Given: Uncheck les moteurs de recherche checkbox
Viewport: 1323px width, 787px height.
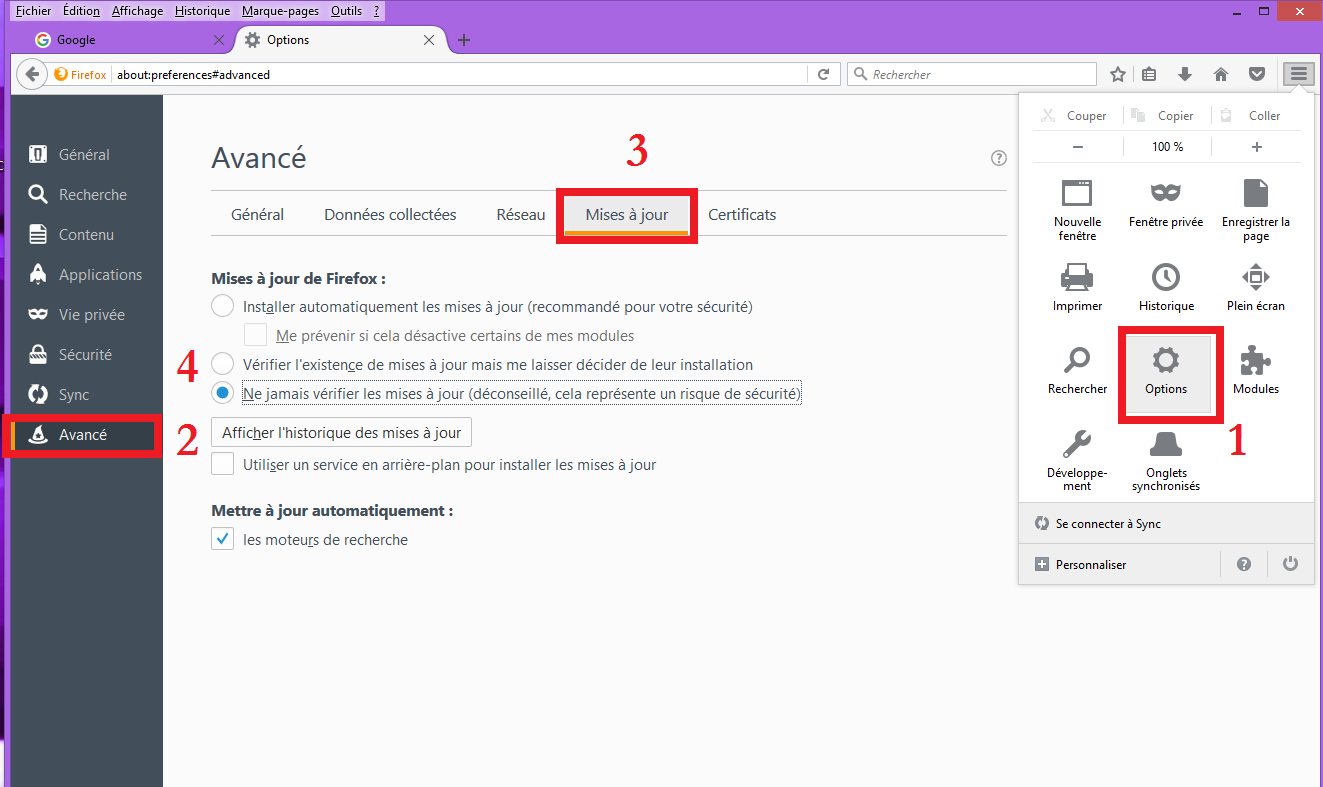Looking at the screenshot, I should 223,539.
